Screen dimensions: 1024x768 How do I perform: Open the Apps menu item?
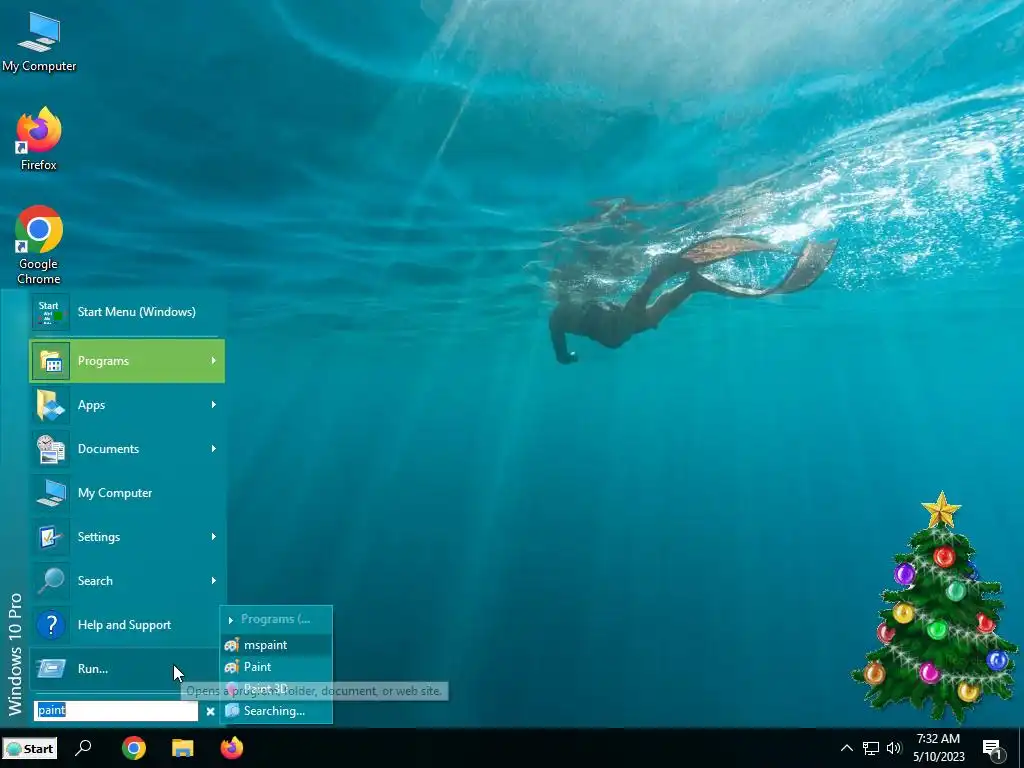[127, 405]
